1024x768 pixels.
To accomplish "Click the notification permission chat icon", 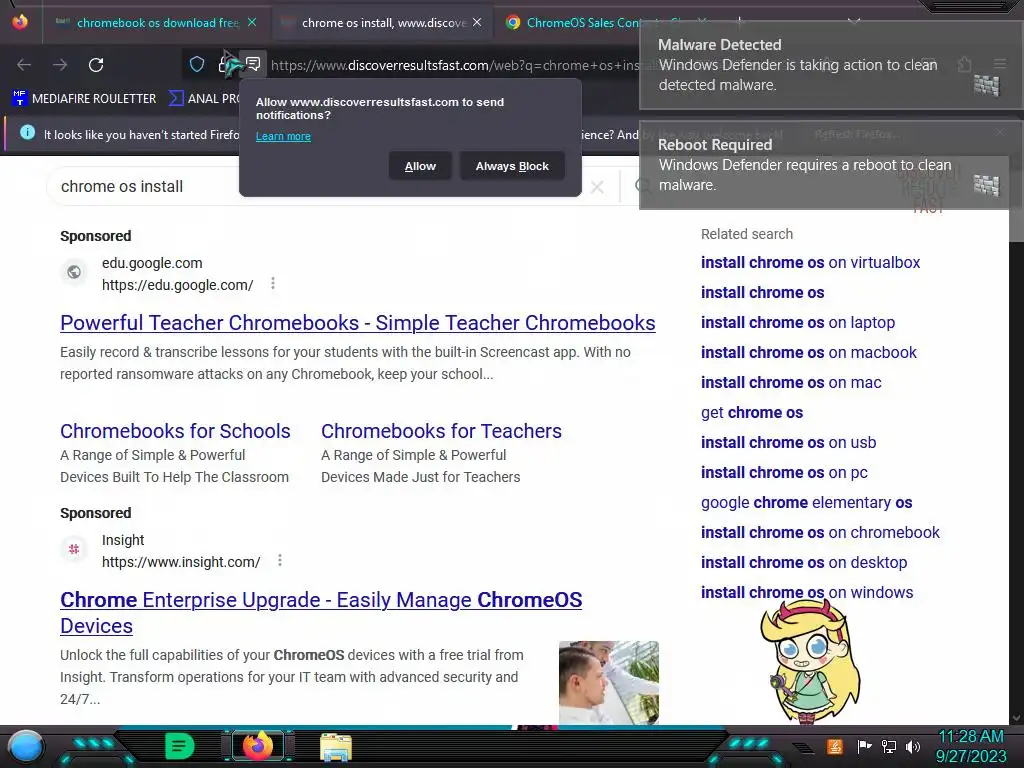I will [x=253, y=64].
